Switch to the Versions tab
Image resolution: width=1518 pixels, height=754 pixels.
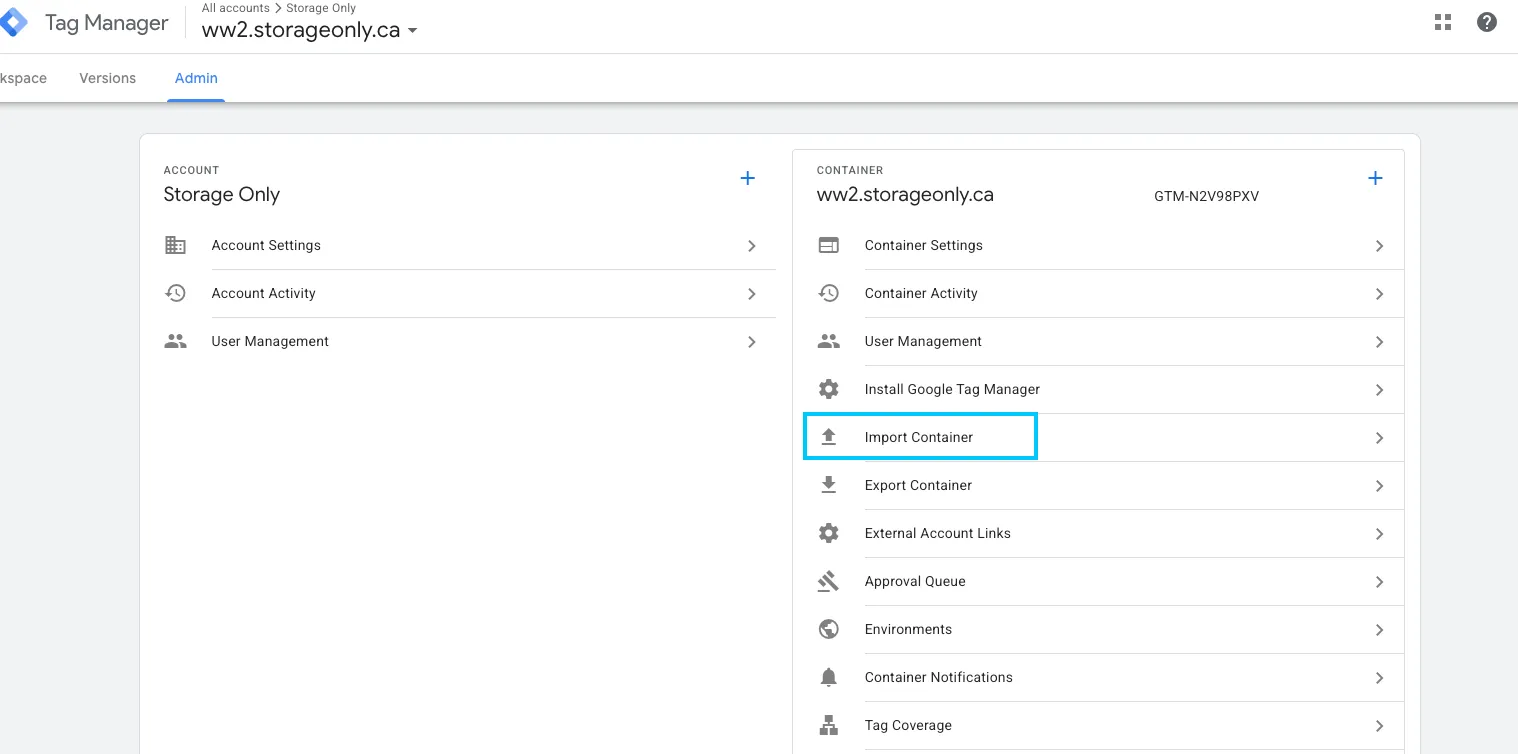107,78
